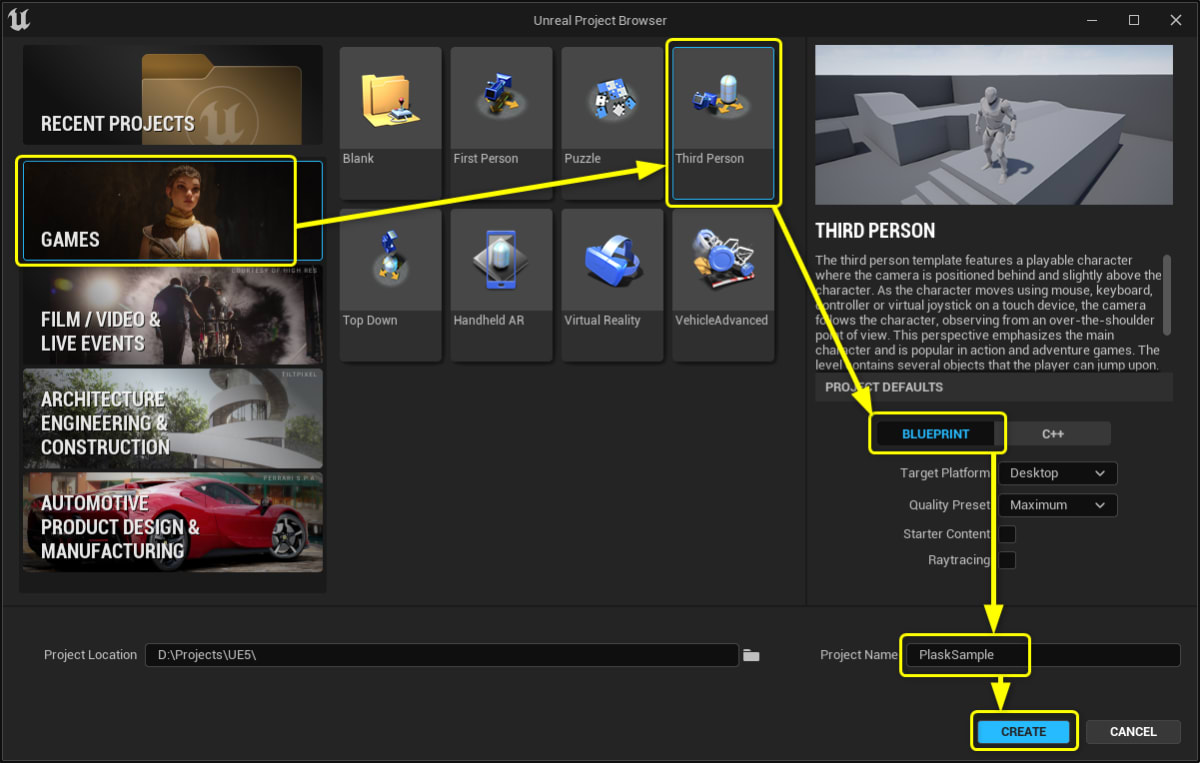Select the First Person template
The image size is (1200, 763).
(501, 123)
